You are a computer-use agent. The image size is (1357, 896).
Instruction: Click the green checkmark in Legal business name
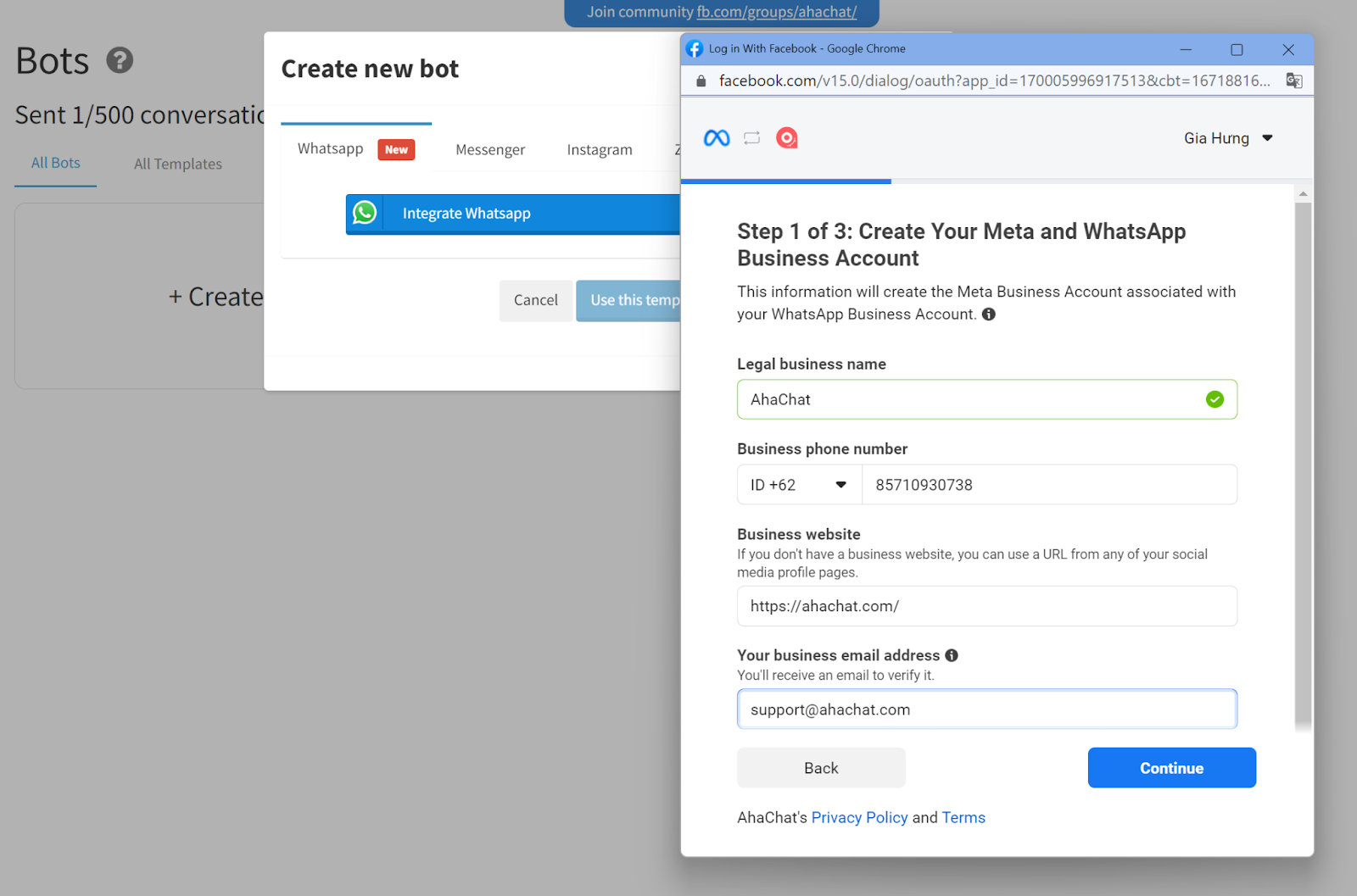(x=1215, y=399)
